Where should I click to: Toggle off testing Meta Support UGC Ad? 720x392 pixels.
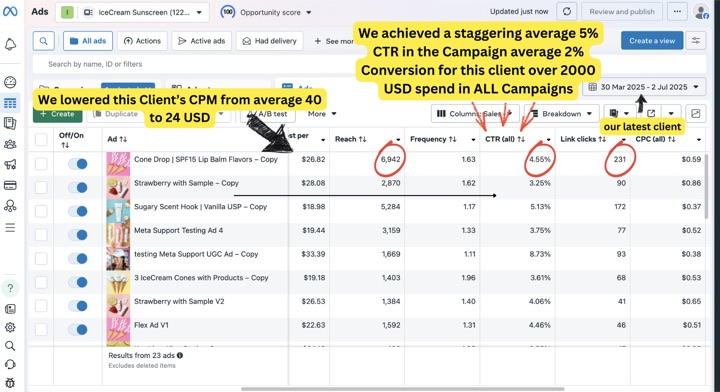78,258
